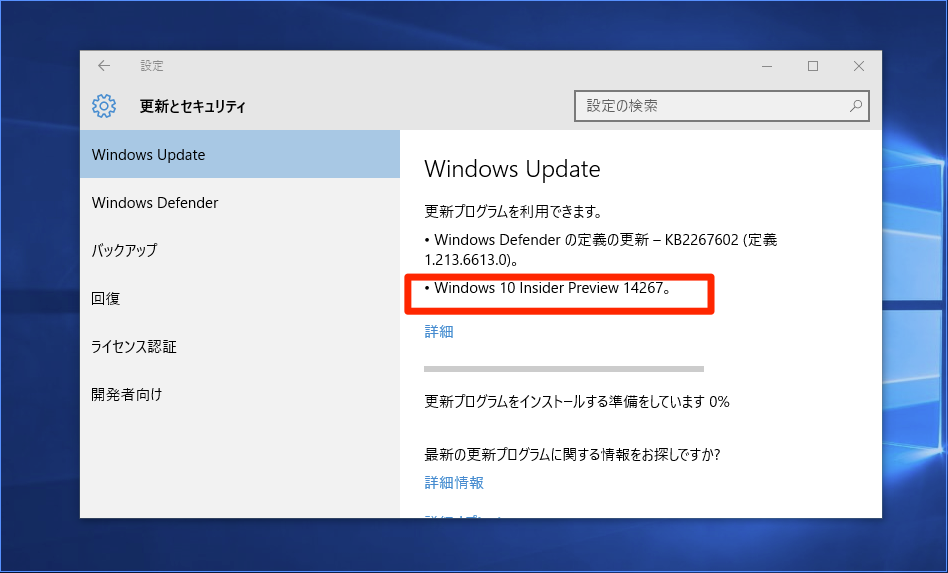Click the 更新とセキュリティ title
This screenshot has height=573, width=948.
click(x=192, y=106)
